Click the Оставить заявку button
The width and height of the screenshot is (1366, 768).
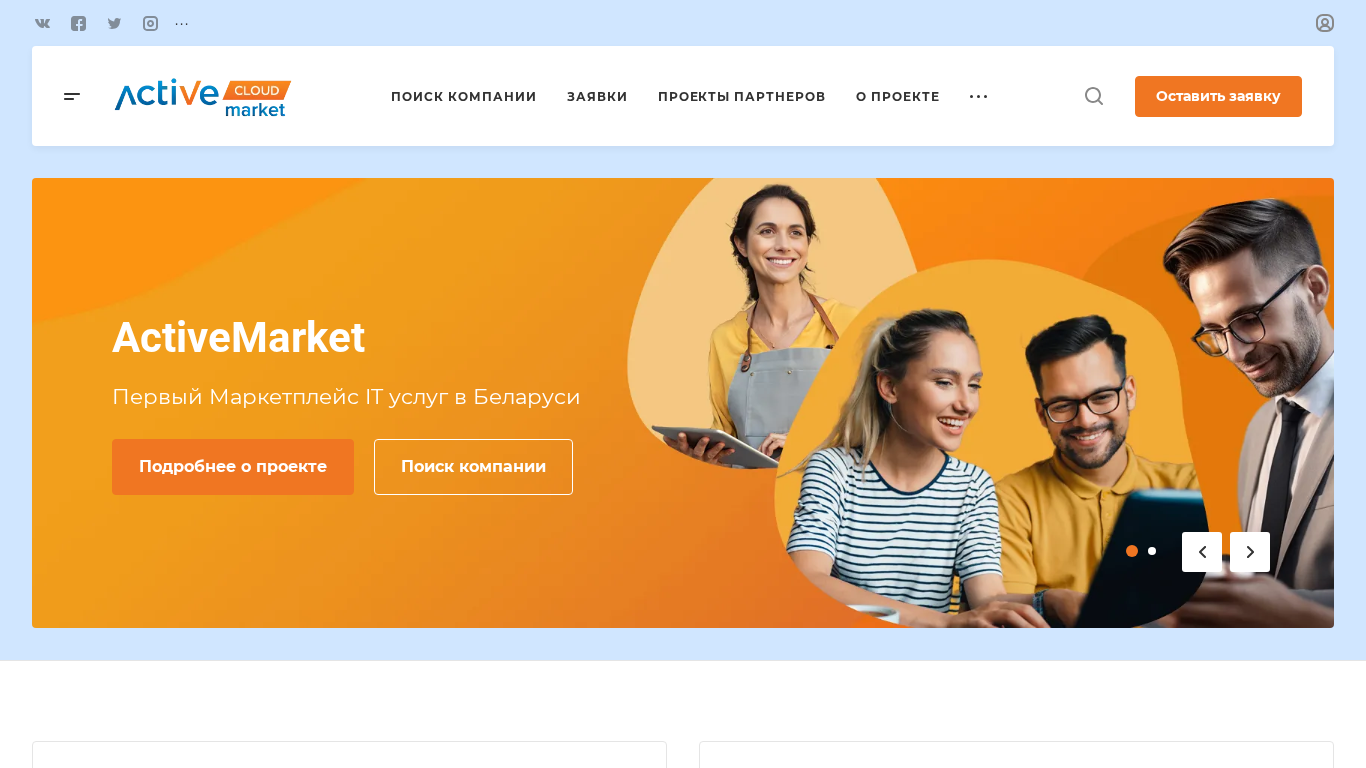click(1218, 96)
